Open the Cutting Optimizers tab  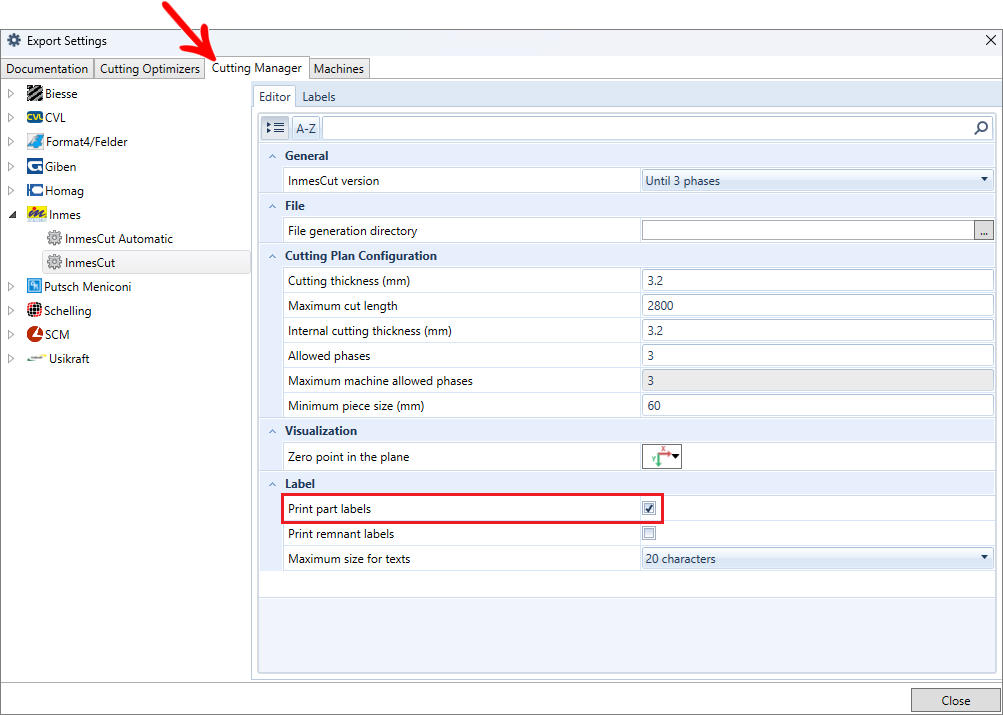coord(150,68)
